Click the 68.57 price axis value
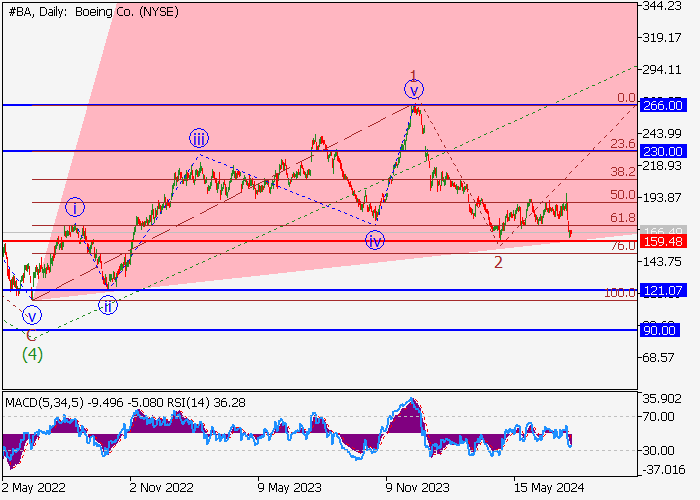The image size is (700, 500). point(659,358)
